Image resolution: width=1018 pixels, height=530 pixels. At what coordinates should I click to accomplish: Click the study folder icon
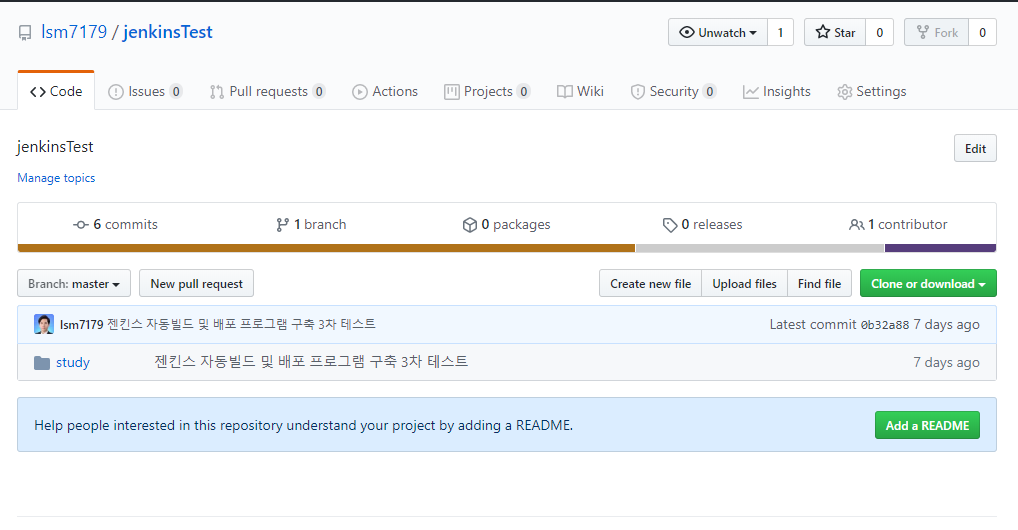point(42,362)
